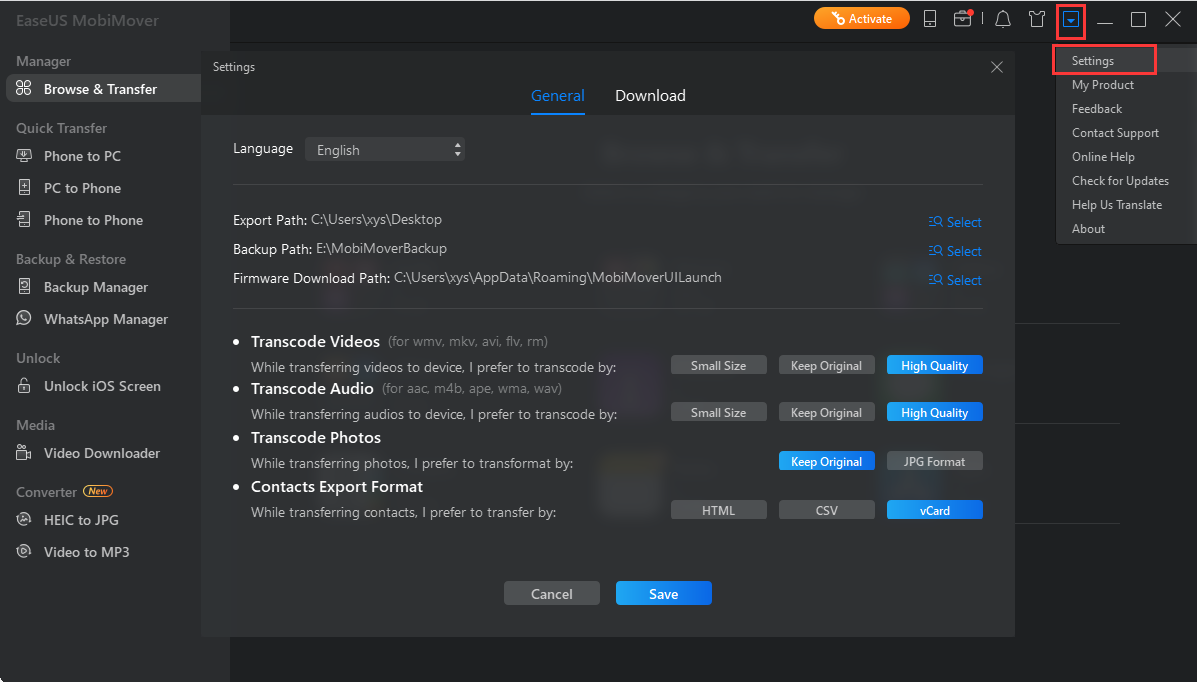Image resolution: width=1197 pixels, height=682 pixels.
Task: Select Unlock iOS Screen in sidebar
Action: [101, 386]
